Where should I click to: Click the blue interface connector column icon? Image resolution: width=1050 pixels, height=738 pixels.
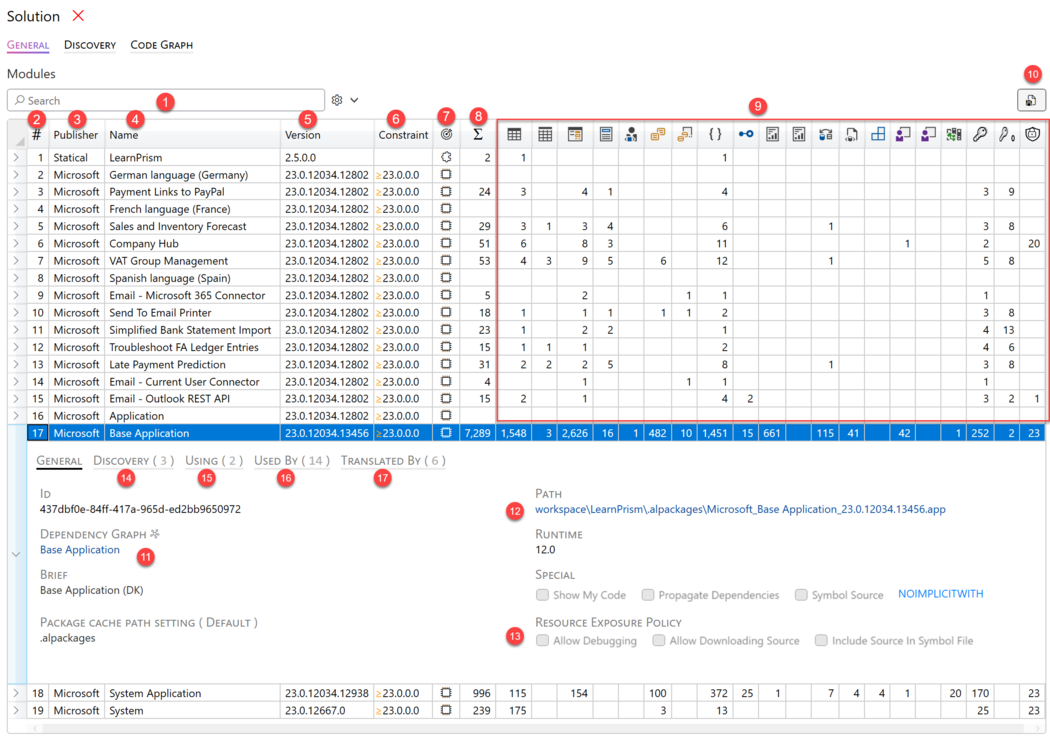pos(745,135)
